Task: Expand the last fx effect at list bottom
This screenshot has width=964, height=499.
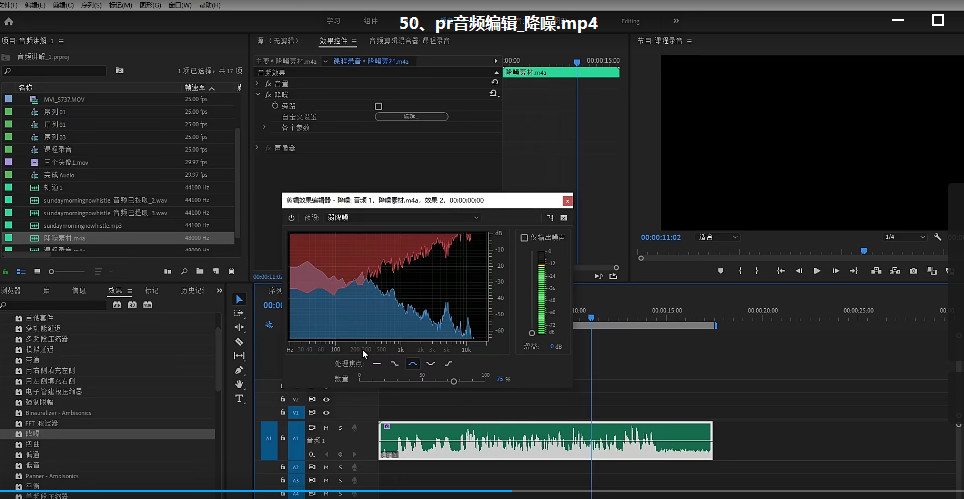Action: (x=258, y=148)
